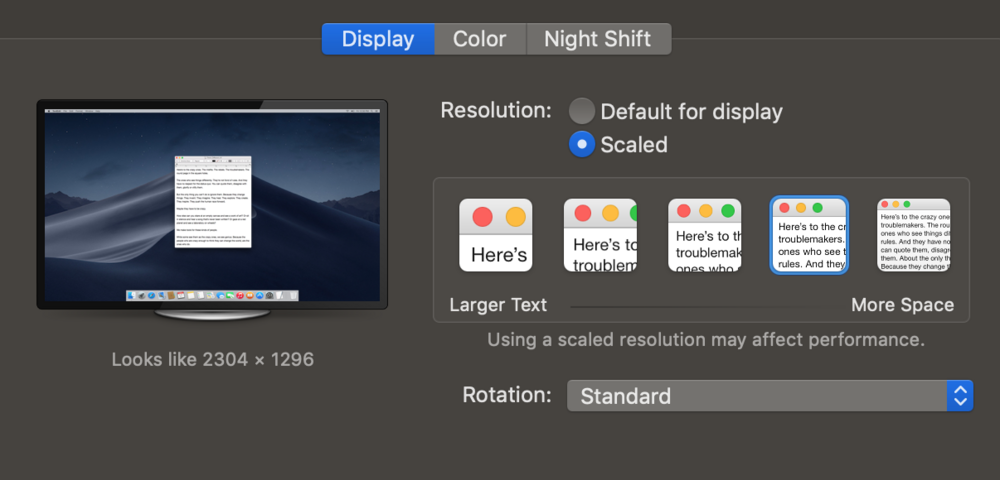The height and width of the screenshot is (480, 1000).
Task: Click the monitor preview's desktop wallpaper
Action: [x=100, y=200]
